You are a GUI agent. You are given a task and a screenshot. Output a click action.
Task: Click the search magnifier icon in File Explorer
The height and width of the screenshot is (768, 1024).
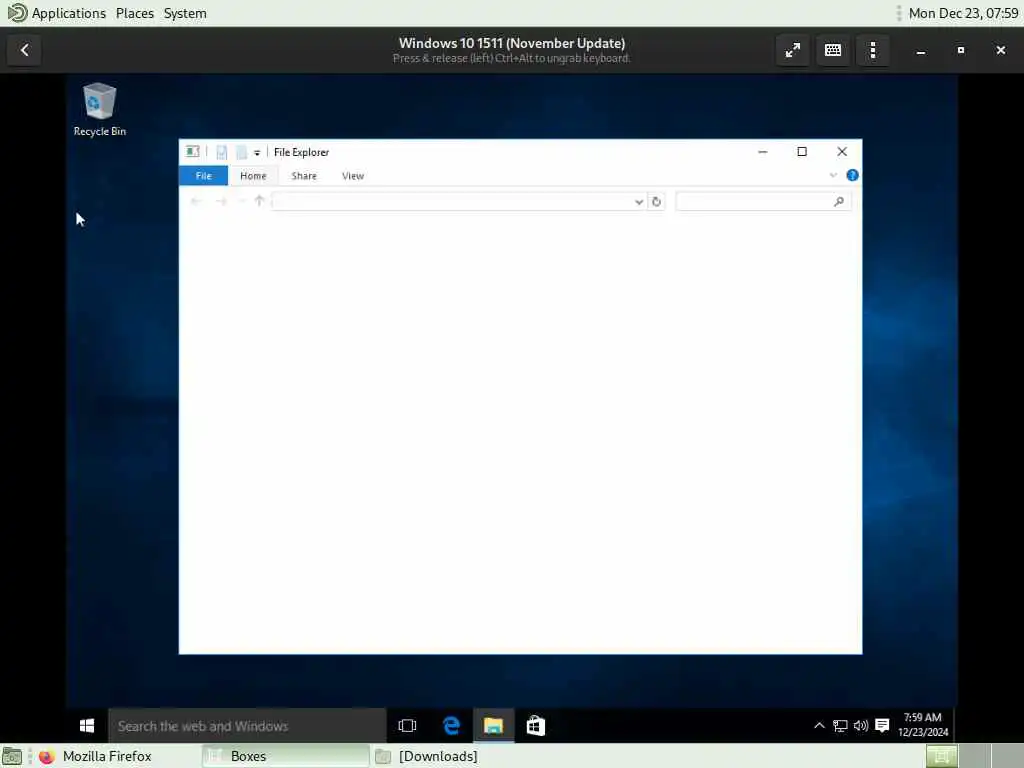839,202
